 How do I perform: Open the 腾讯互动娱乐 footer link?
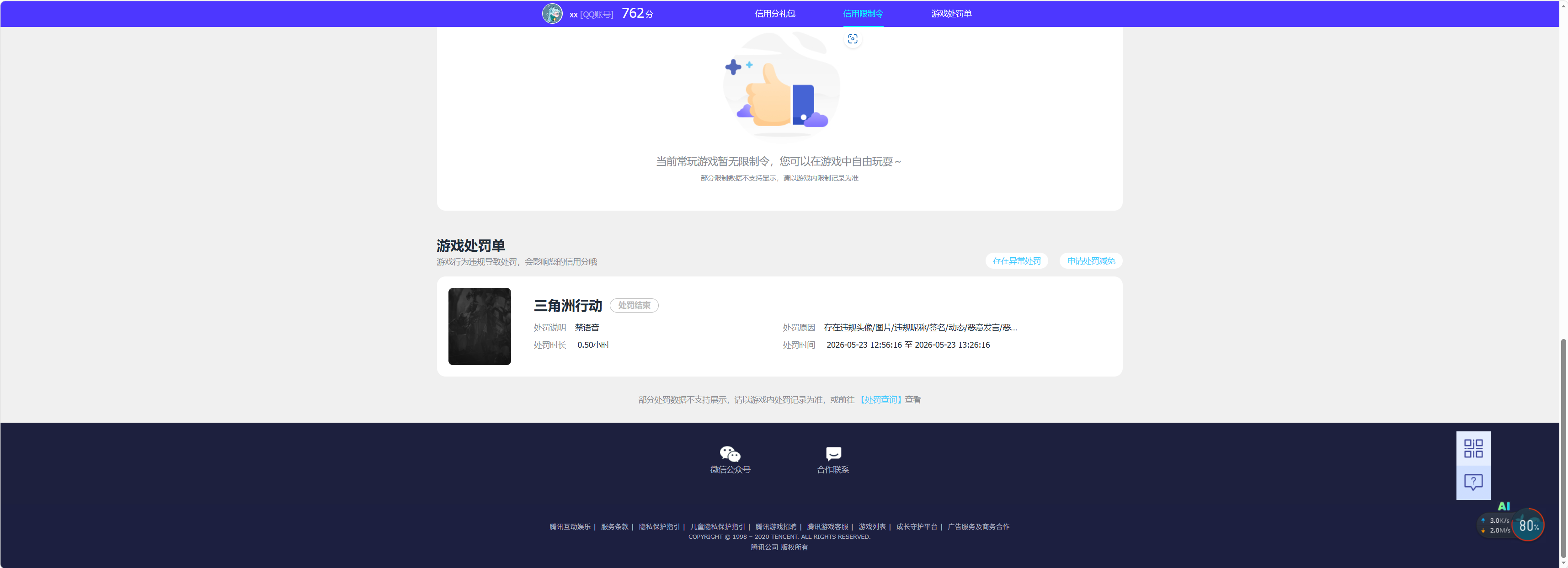pos(570,527)
